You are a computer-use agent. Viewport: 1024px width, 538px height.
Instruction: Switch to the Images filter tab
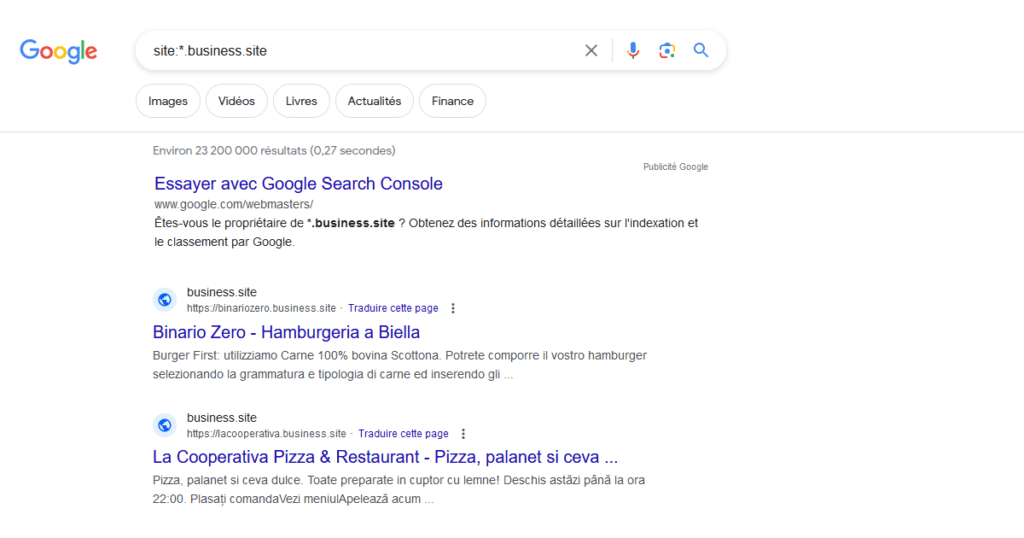point(168,101)
